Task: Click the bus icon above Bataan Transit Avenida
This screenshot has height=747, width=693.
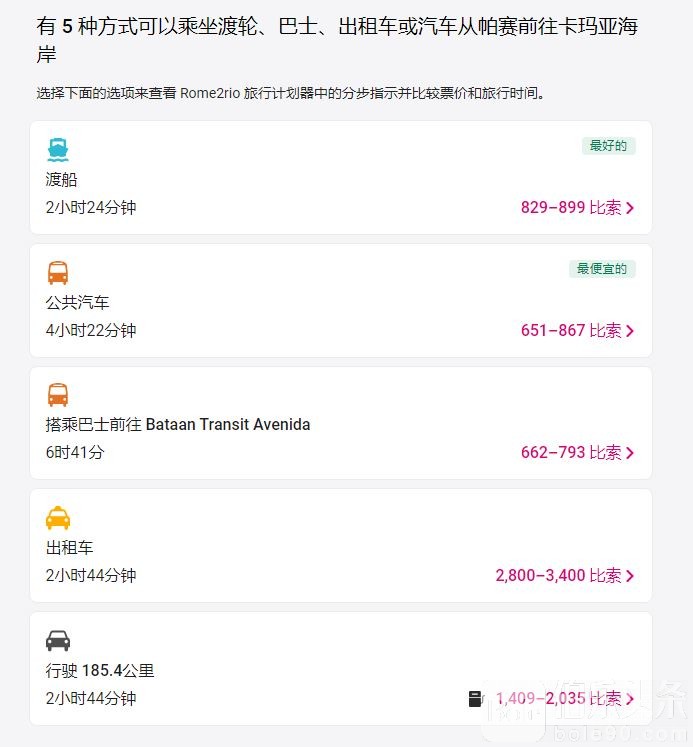Action: (58, 395)
